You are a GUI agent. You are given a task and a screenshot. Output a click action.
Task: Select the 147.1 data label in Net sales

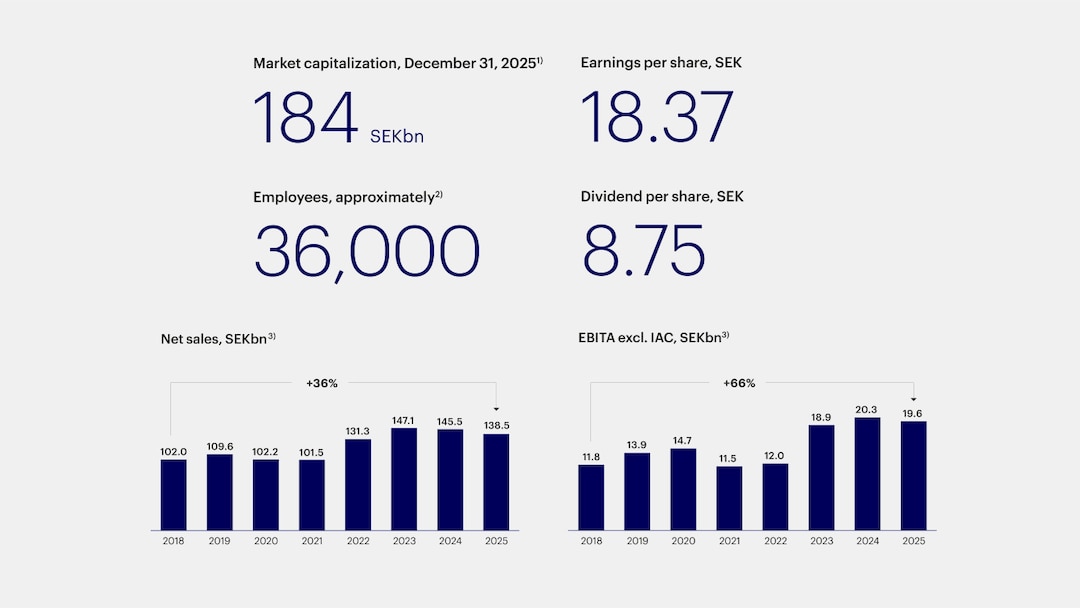pos(404,421)
